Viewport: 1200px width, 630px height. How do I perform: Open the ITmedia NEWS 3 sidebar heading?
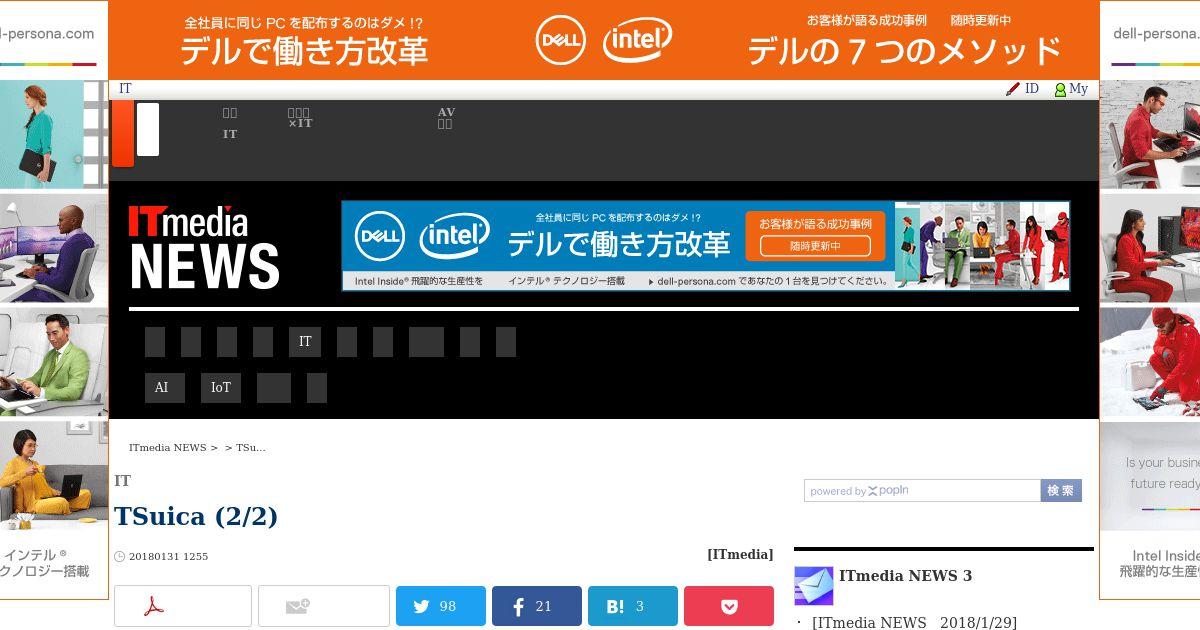pyautogui.click(x=905, y=576)
